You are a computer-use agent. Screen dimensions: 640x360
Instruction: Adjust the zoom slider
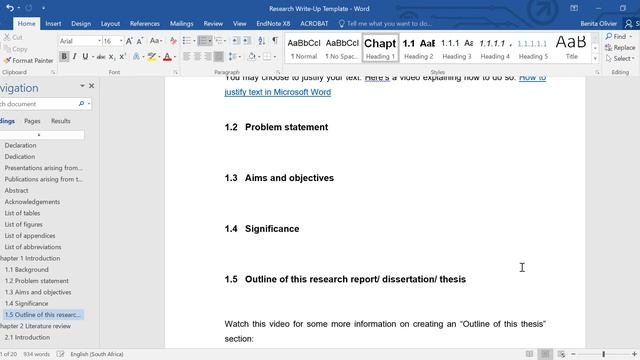tap(603, 354)
